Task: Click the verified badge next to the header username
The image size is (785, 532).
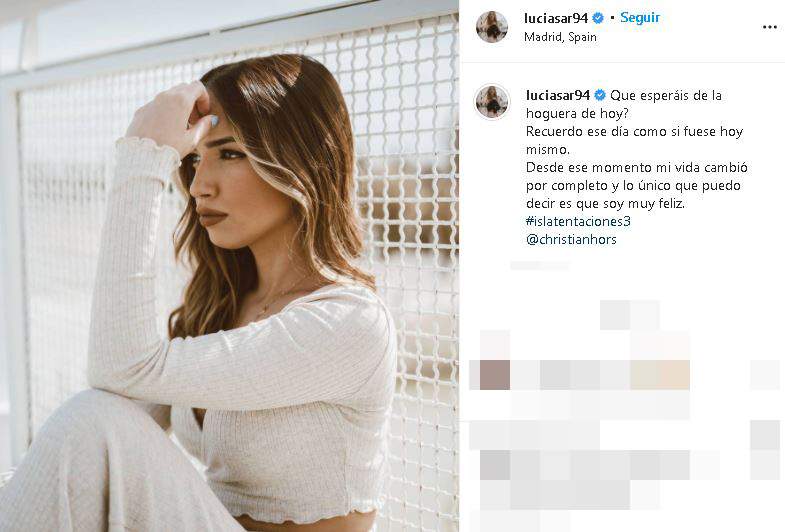Action: tap(598, 18)
